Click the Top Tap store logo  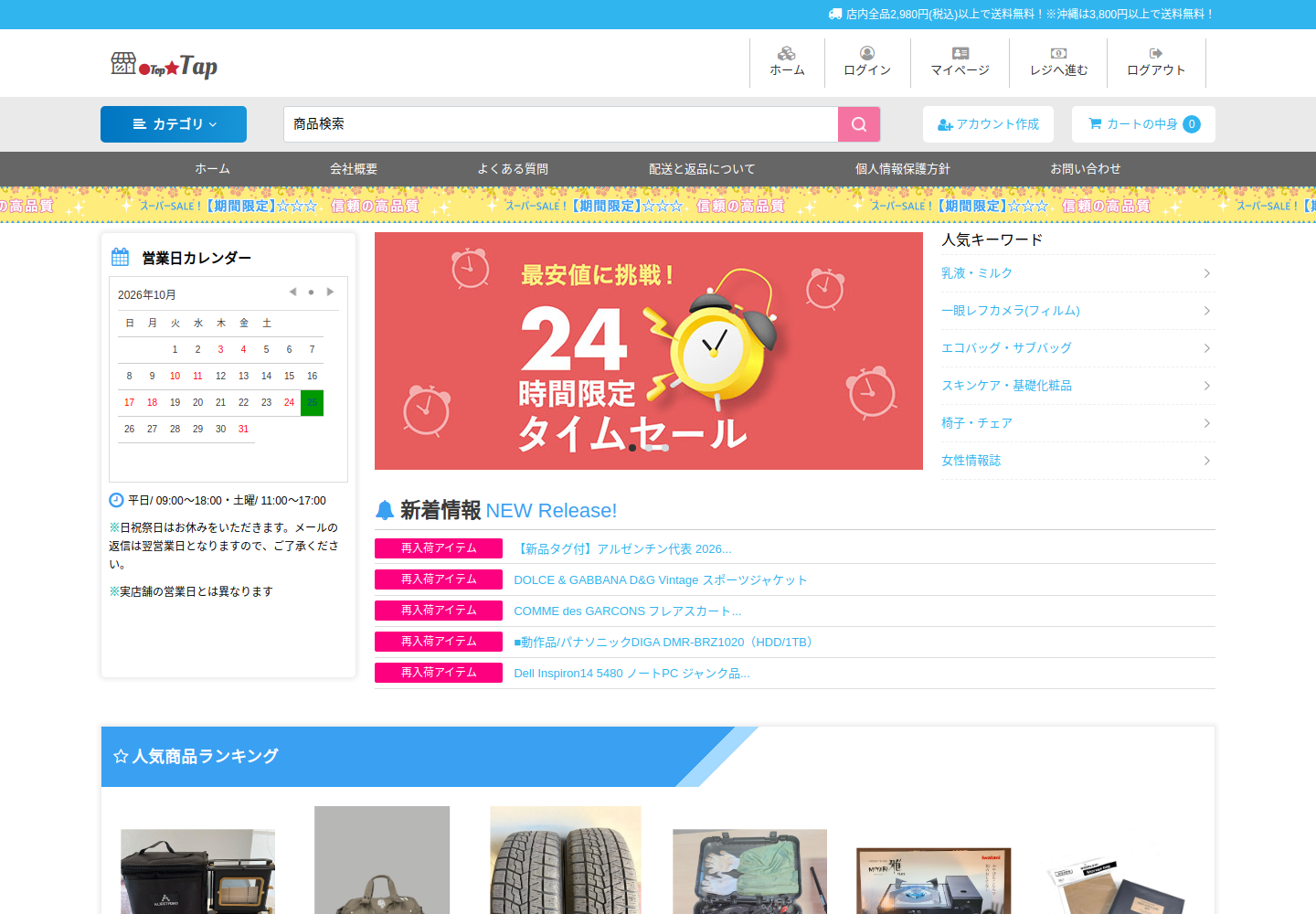[164, 65]
